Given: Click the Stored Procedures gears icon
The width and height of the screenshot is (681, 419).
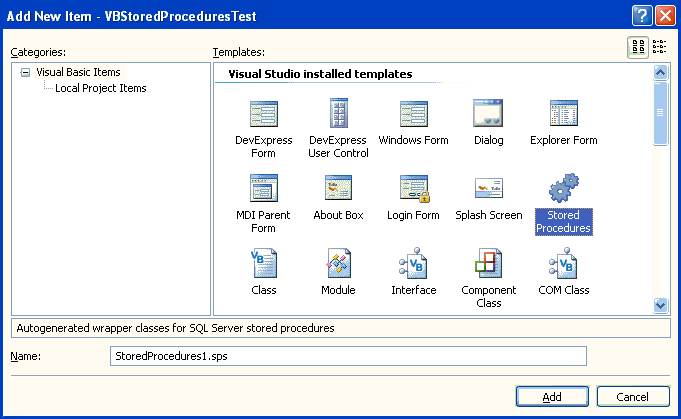Looking at the screenshot, I should [564, 188].
